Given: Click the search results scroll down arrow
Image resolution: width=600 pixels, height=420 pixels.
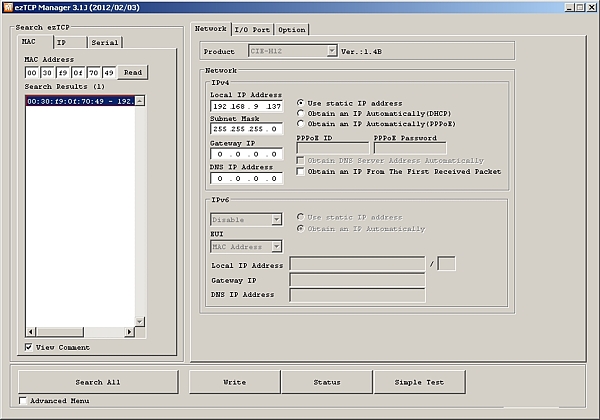Looking at the screenshot, I should [x=140, y=322].
